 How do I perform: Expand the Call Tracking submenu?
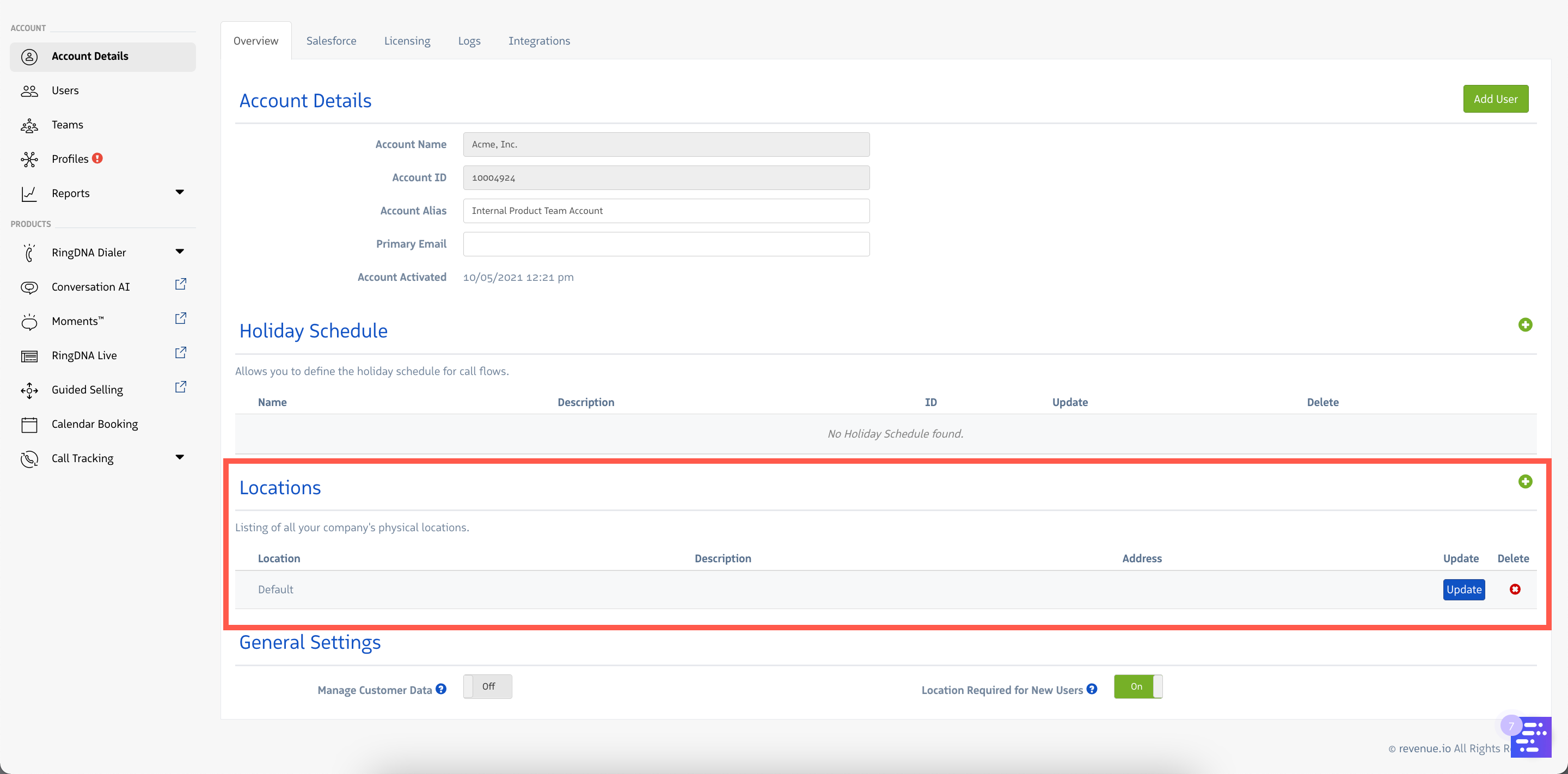point(180,457)
